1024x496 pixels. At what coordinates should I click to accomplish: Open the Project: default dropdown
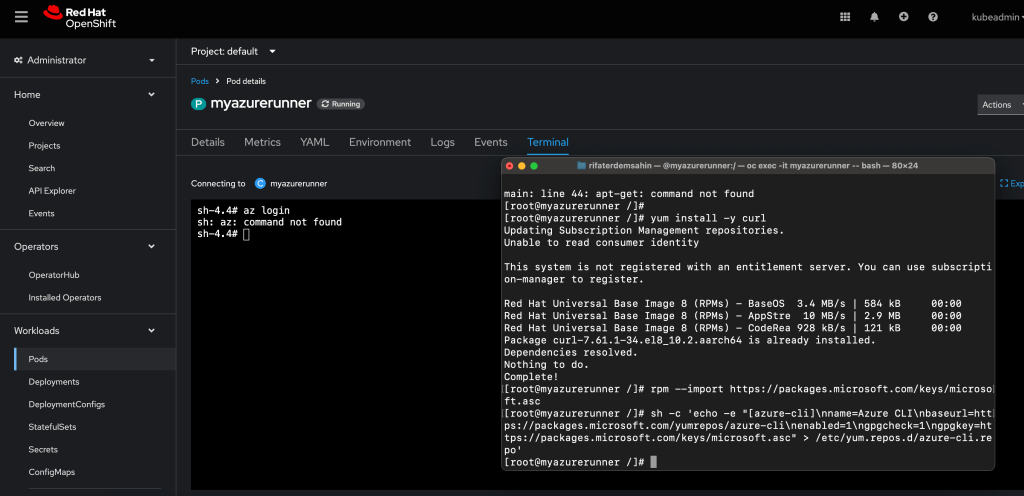coord(233,51)
